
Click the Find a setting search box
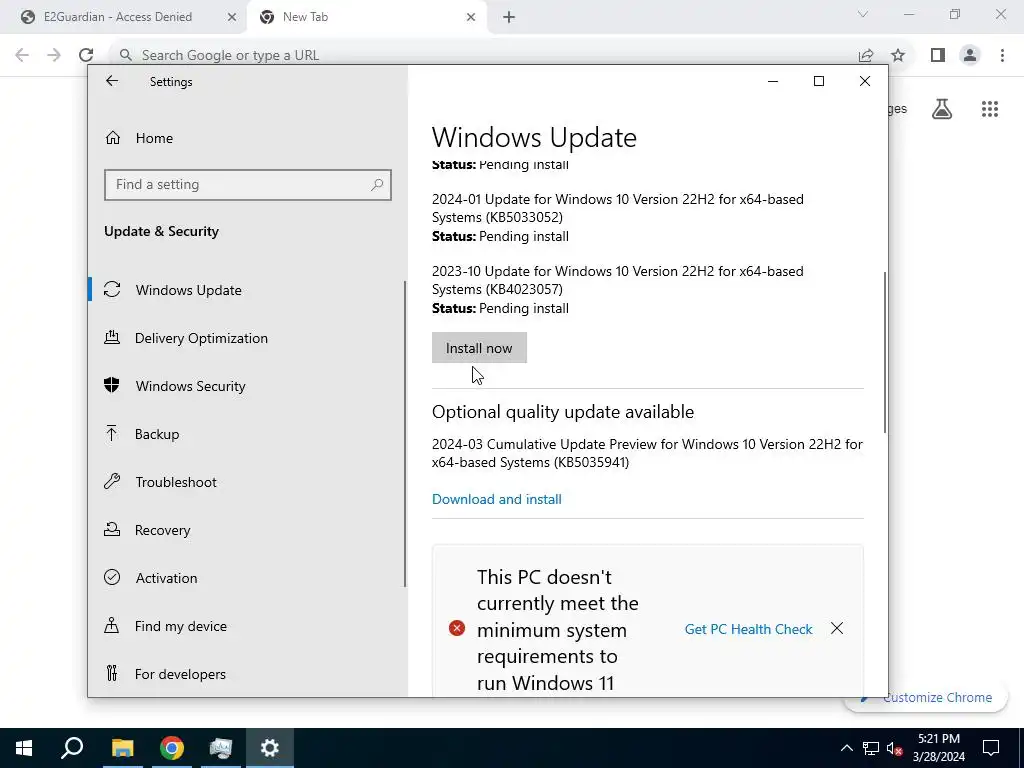(248, 185)
